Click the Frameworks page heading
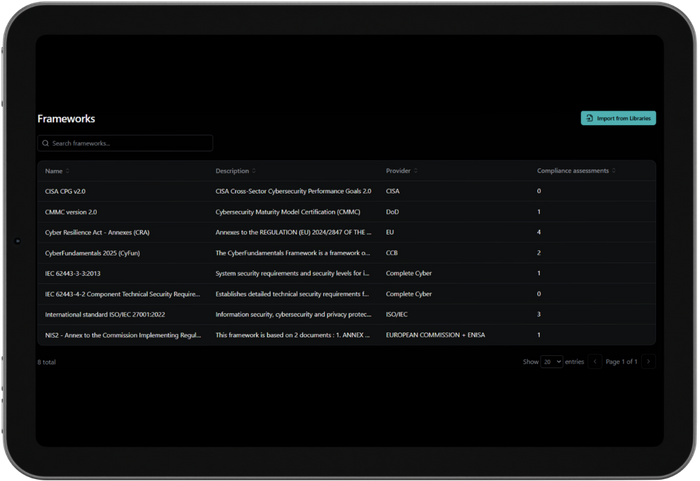Screen dimensions: 700x481 pyautogui.click(x=66, y=119)
